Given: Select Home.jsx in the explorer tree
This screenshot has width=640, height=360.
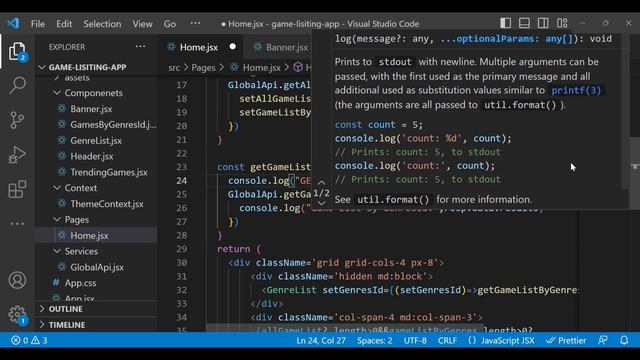Looking at the screenshot, I should tap(89, 236).
